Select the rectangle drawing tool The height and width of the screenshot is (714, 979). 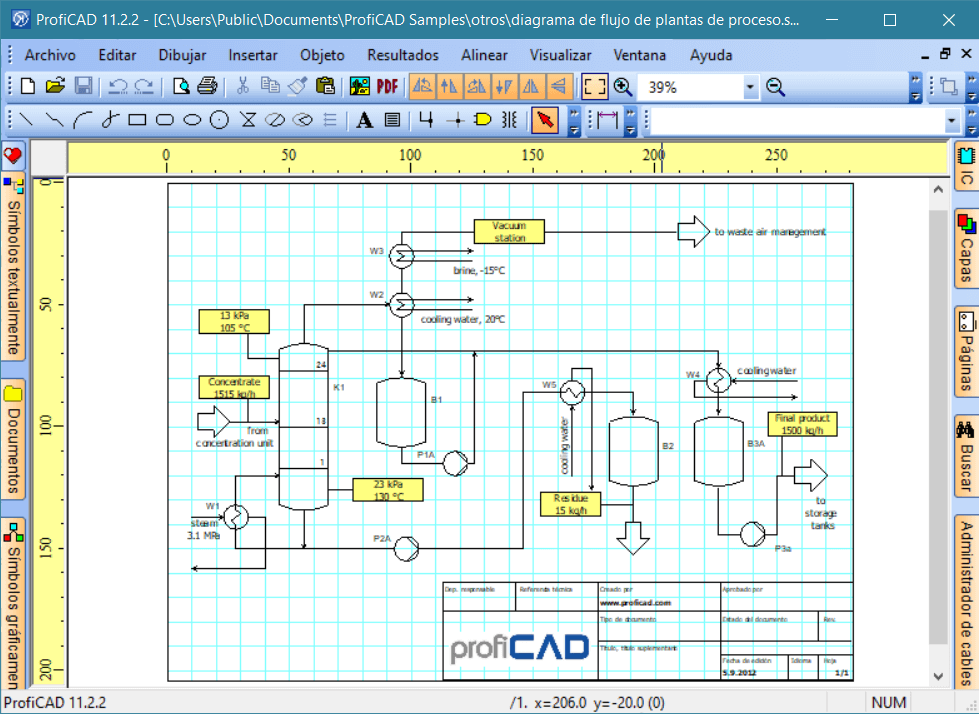tap(137, 119)
